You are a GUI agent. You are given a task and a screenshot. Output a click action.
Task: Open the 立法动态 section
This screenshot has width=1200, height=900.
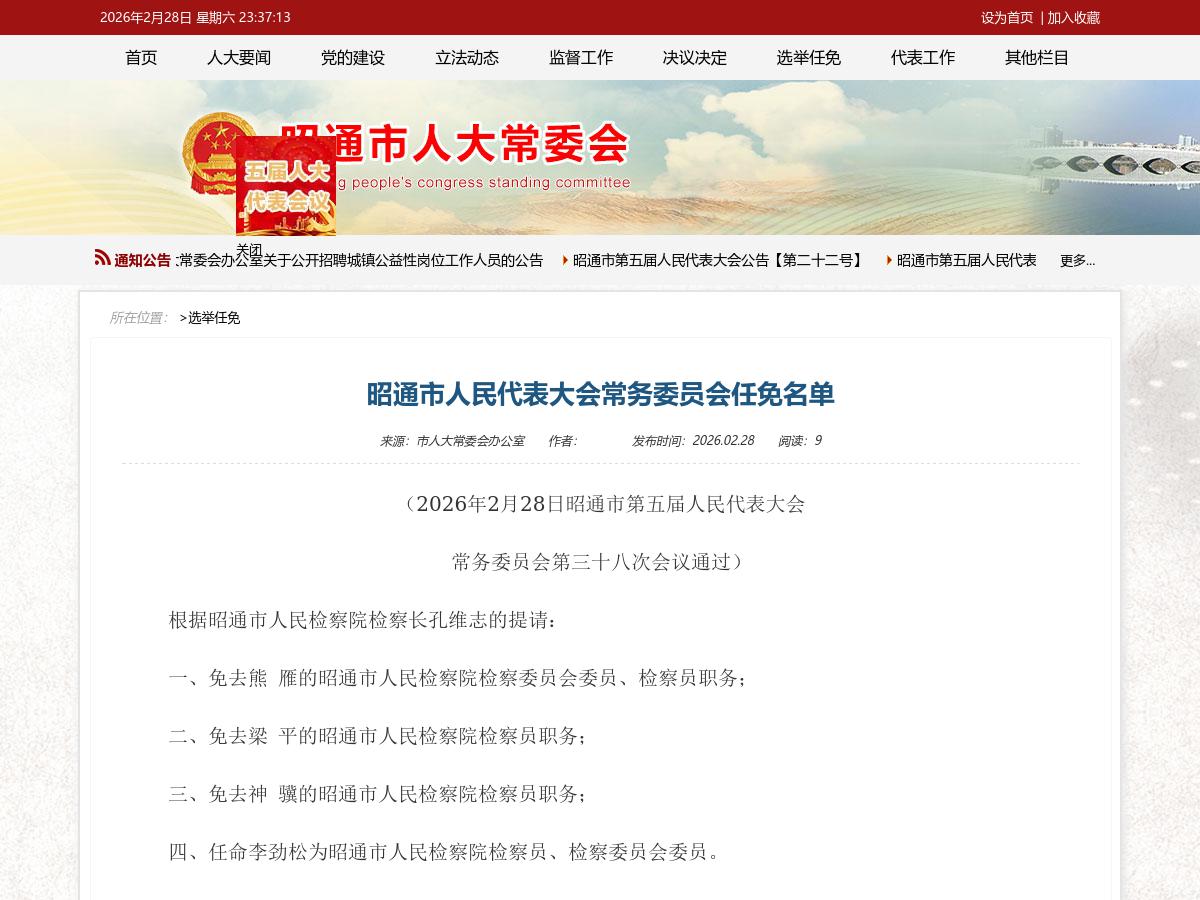(x=466, y=58)
